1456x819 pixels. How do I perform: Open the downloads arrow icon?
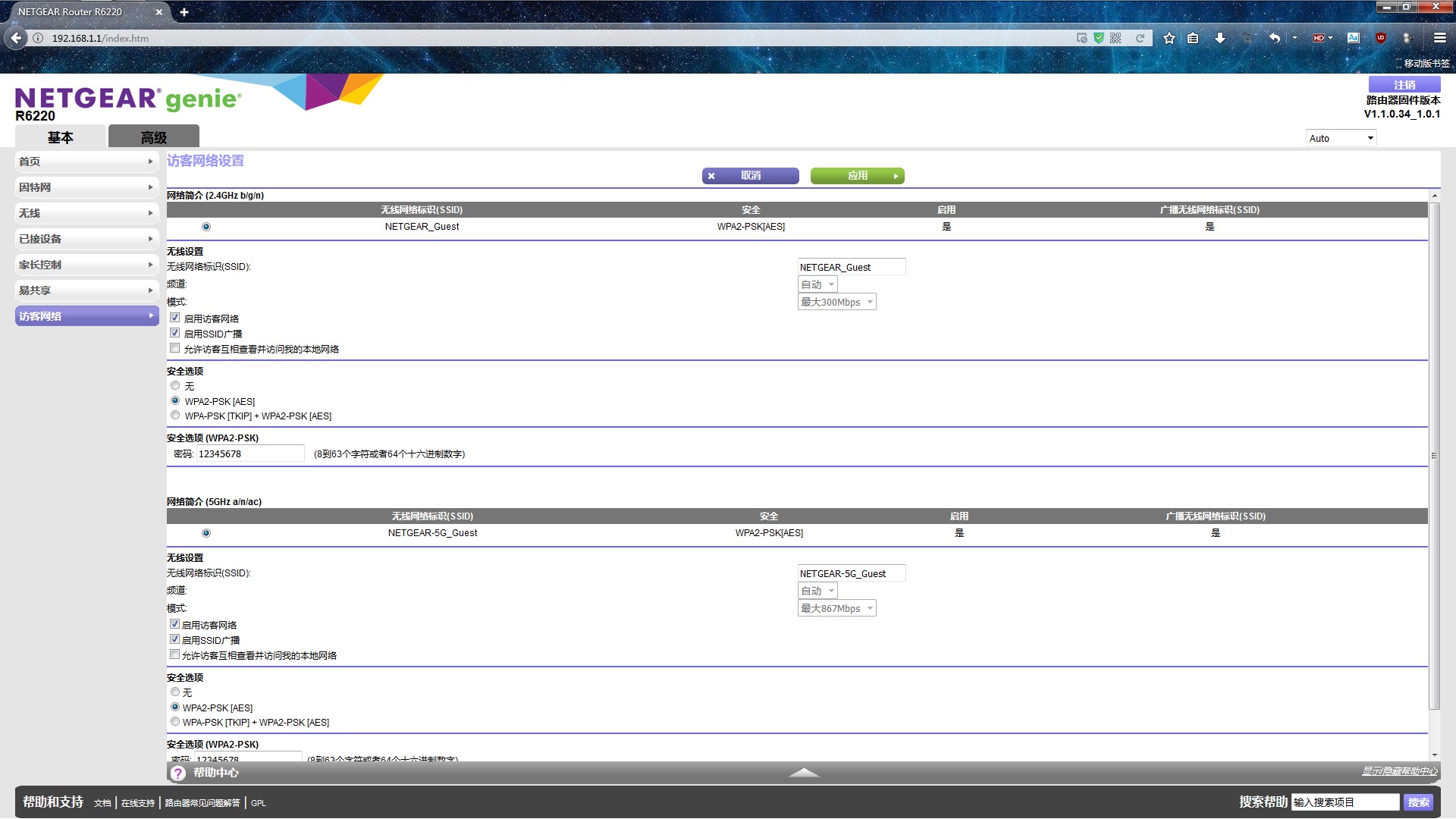pos(1220,38)
